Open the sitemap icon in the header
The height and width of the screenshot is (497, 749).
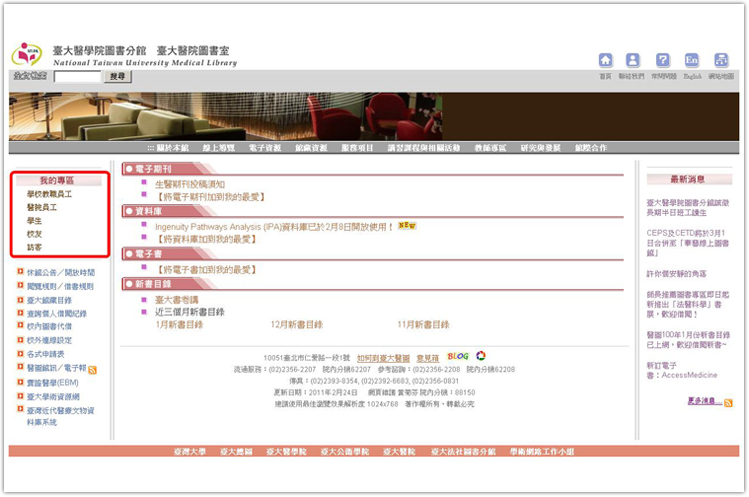pos(721,60)
